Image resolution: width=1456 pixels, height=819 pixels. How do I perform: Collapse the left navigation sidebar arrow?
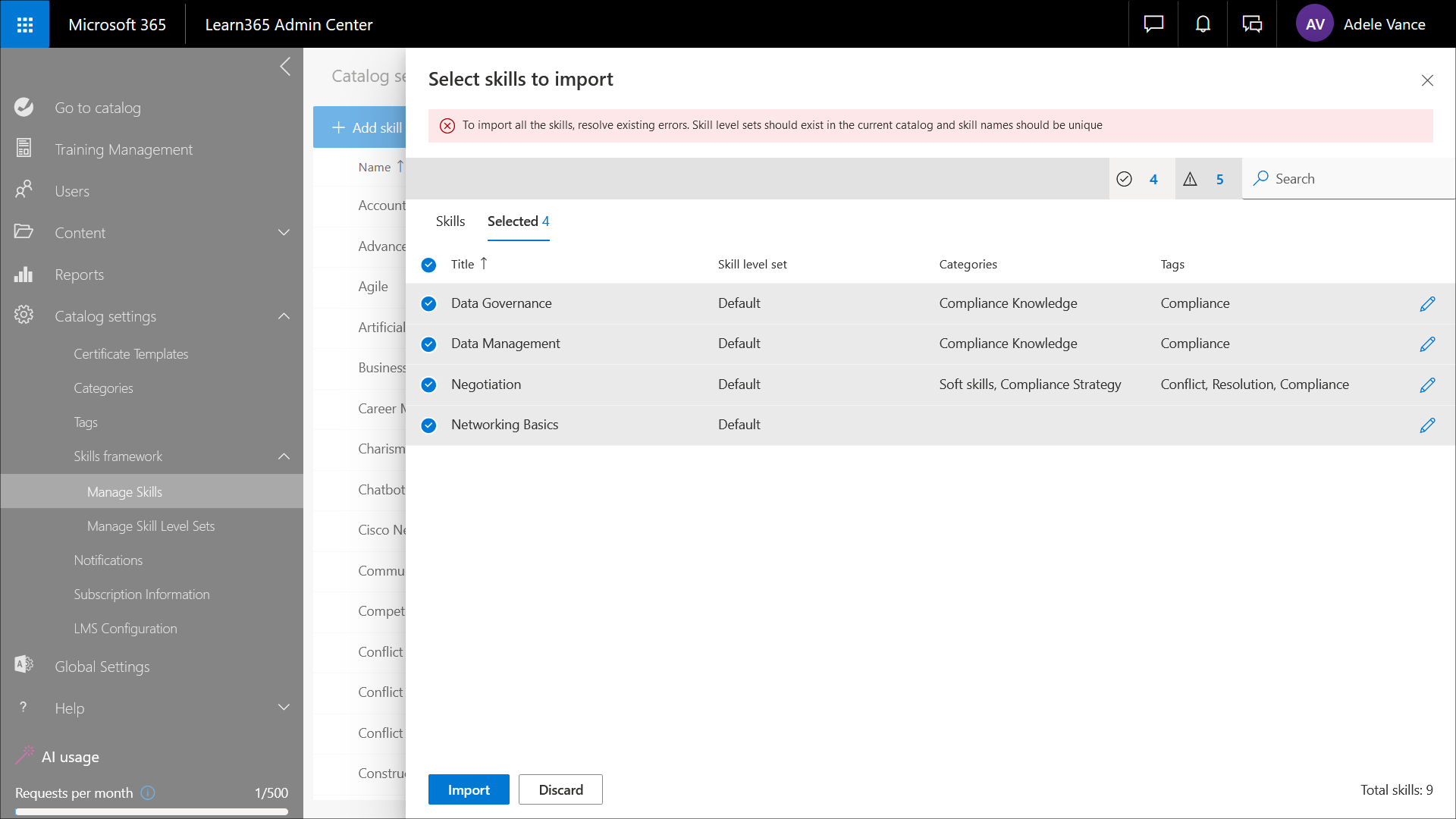coord(285,67)
